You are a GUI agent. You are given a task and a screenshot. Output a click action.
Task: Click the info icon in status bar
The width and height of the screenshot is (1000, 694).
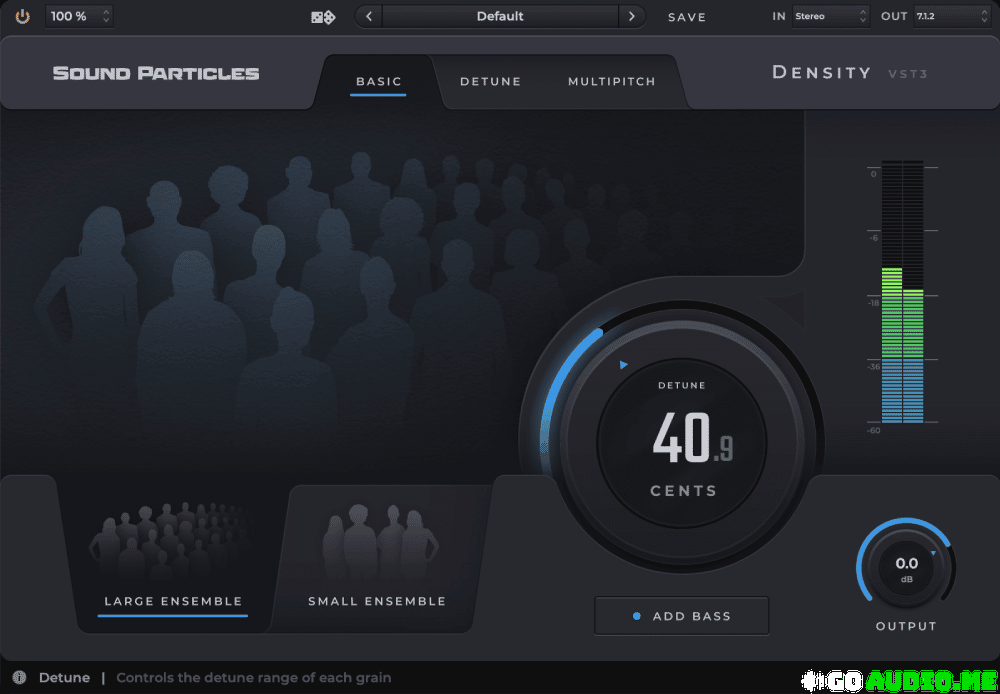(20, 677)
